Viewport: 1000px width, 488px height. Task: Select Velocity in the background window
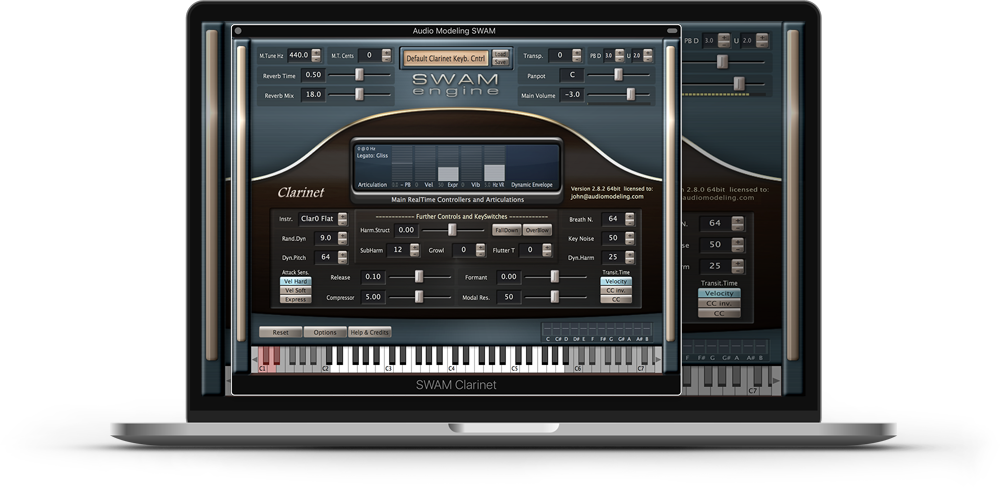coord(719,293)
